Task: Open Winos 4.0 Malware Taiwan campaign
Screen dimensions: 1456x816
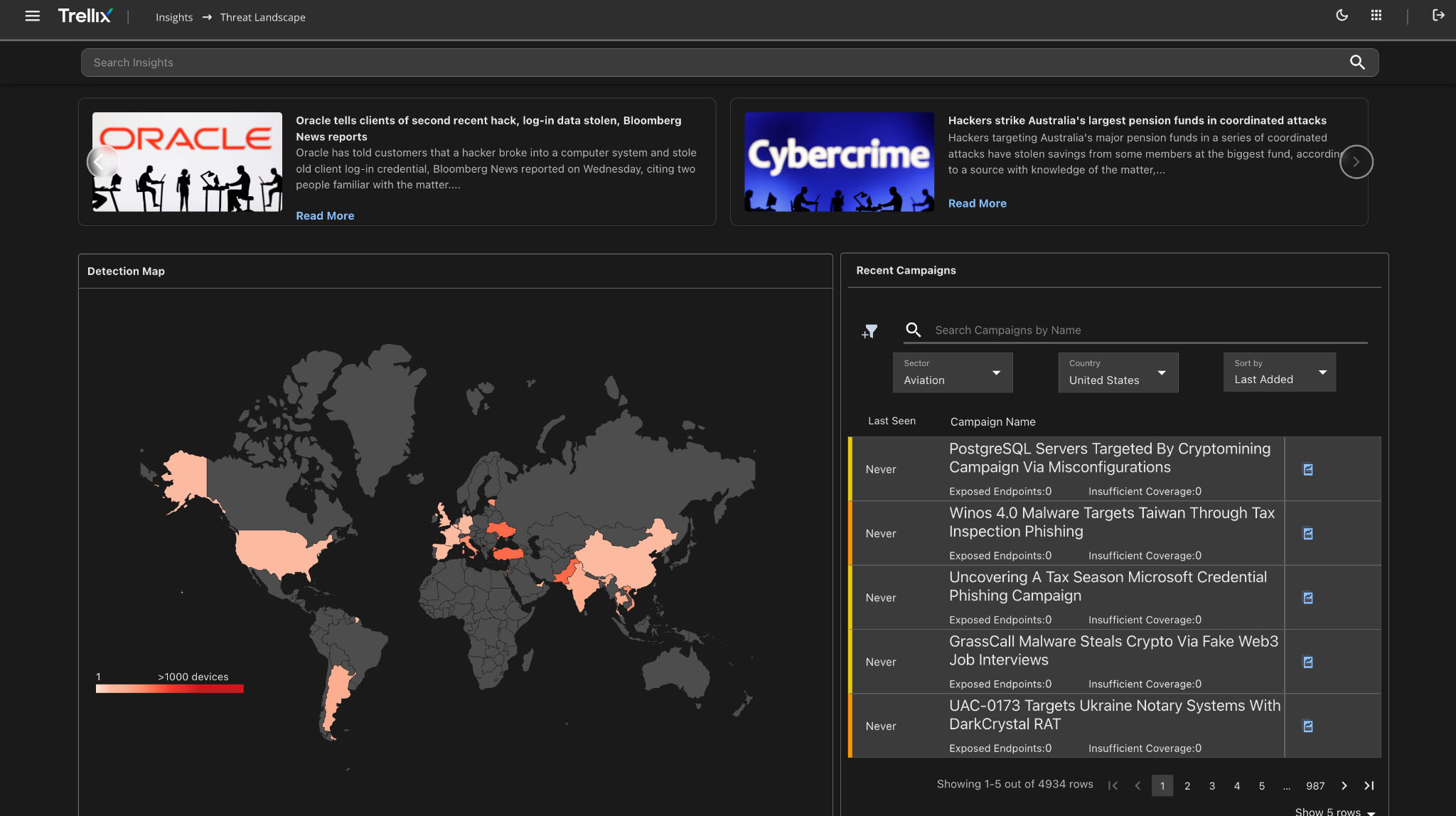Action: point(1111,522)
